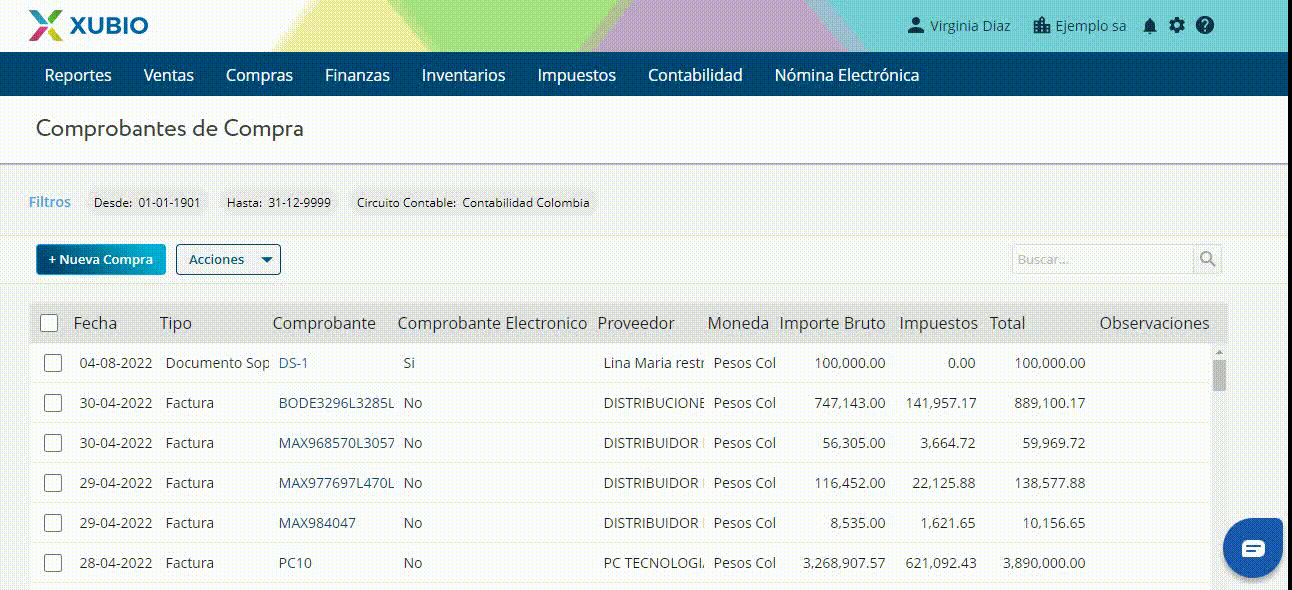The width and height of the screenshot is (1292, 590).
Task: Check the row for comprobante PC10
Action: 53,563
